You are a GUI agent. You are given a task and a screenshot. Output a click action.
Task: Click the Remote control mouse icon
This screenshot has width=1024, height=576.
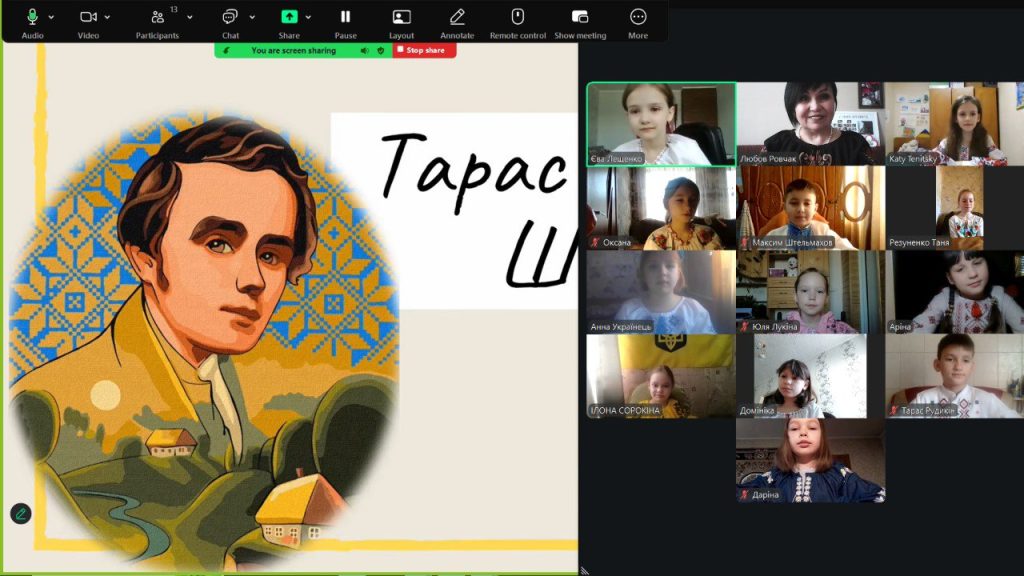tap(517, 17)
